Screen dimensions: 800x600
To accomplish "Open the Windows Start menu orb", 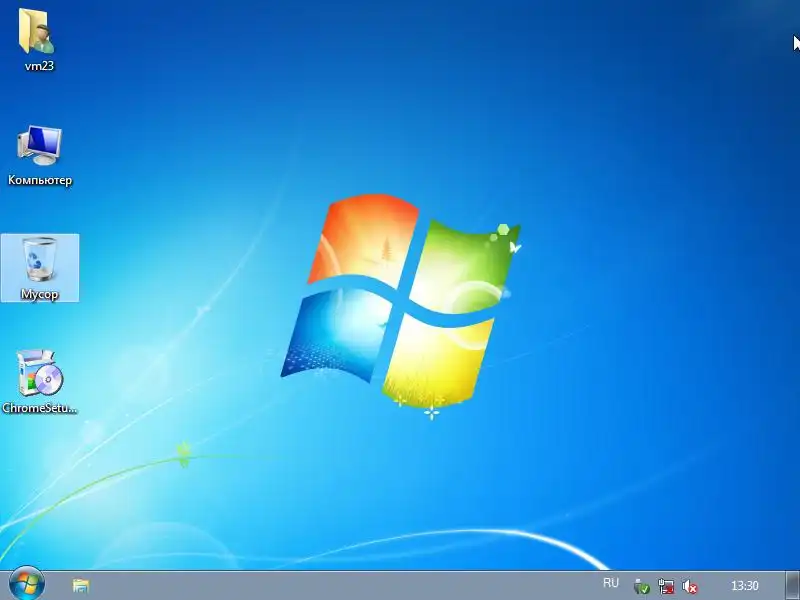I will [x=27, y=584].
